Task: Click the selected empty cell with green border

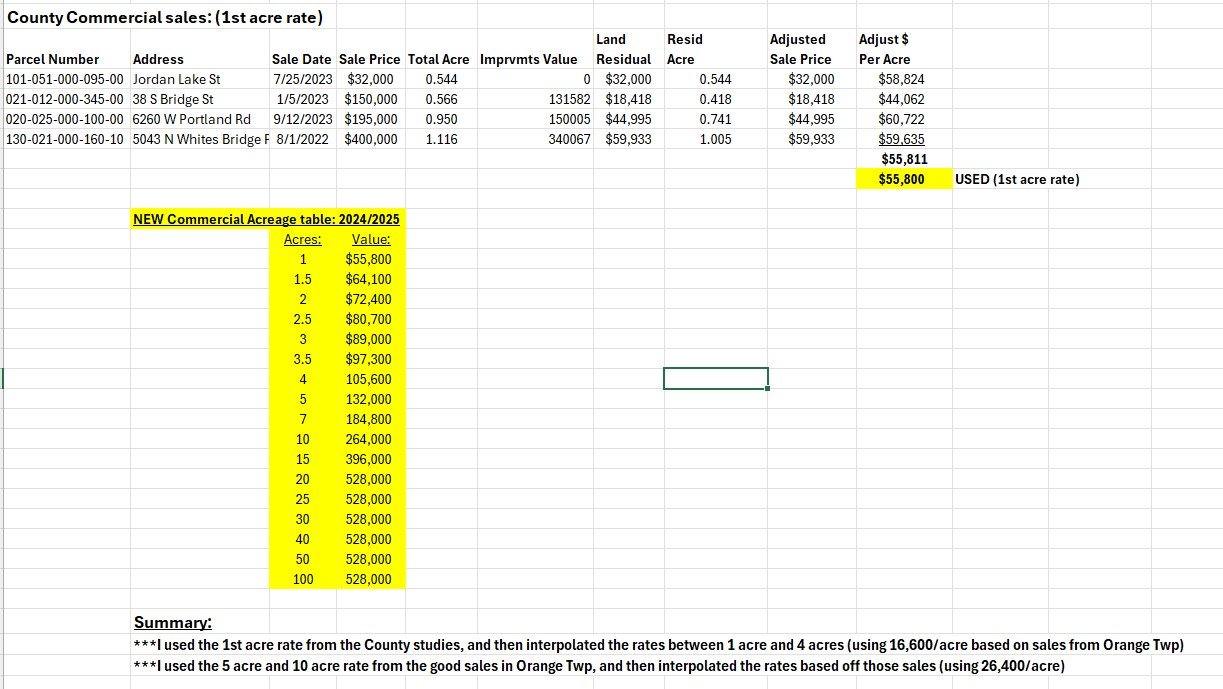Action: point(715,378)
